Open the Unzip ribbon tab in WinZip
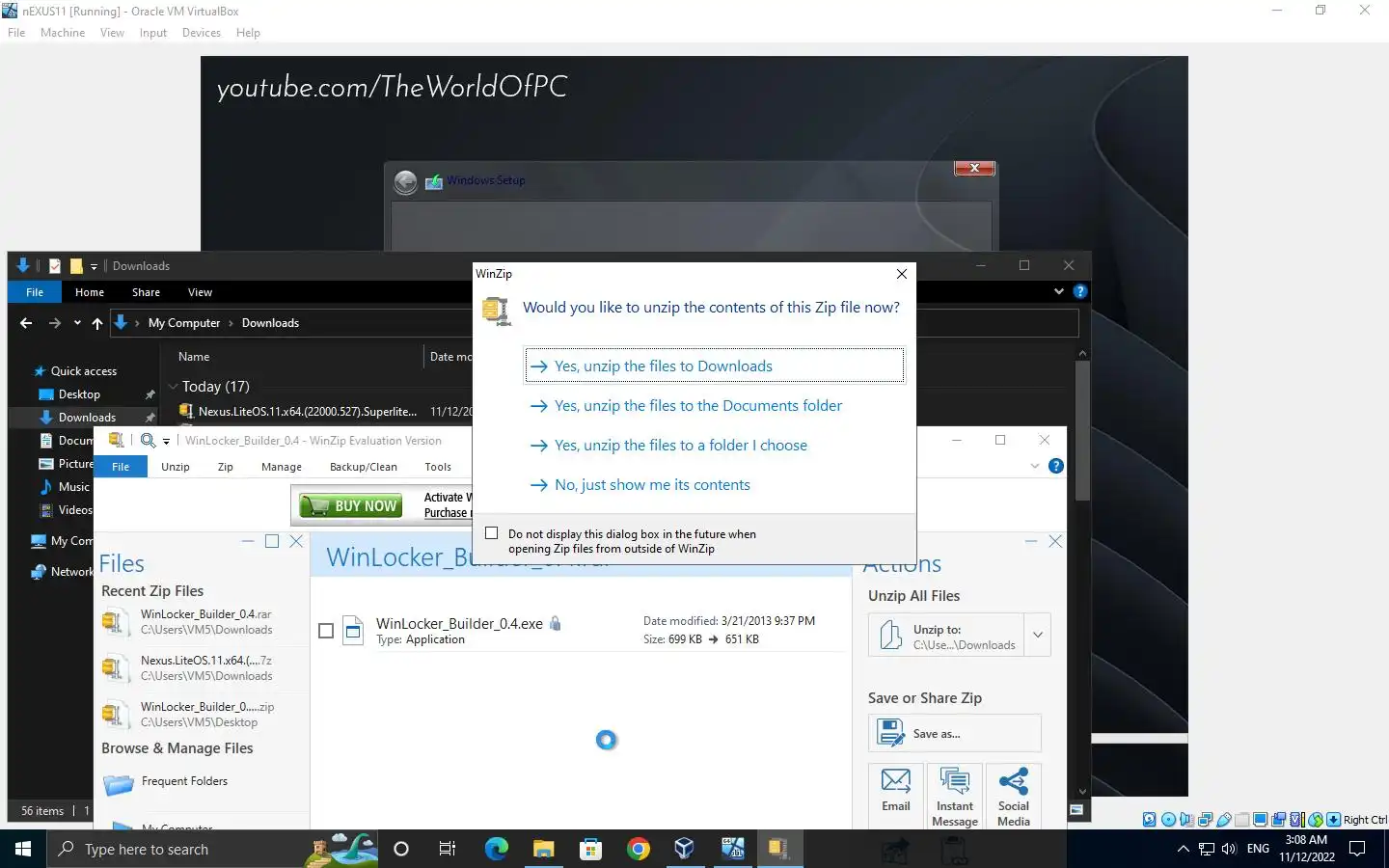Viewport: 1389px width, 868px height. coord(176,467)
